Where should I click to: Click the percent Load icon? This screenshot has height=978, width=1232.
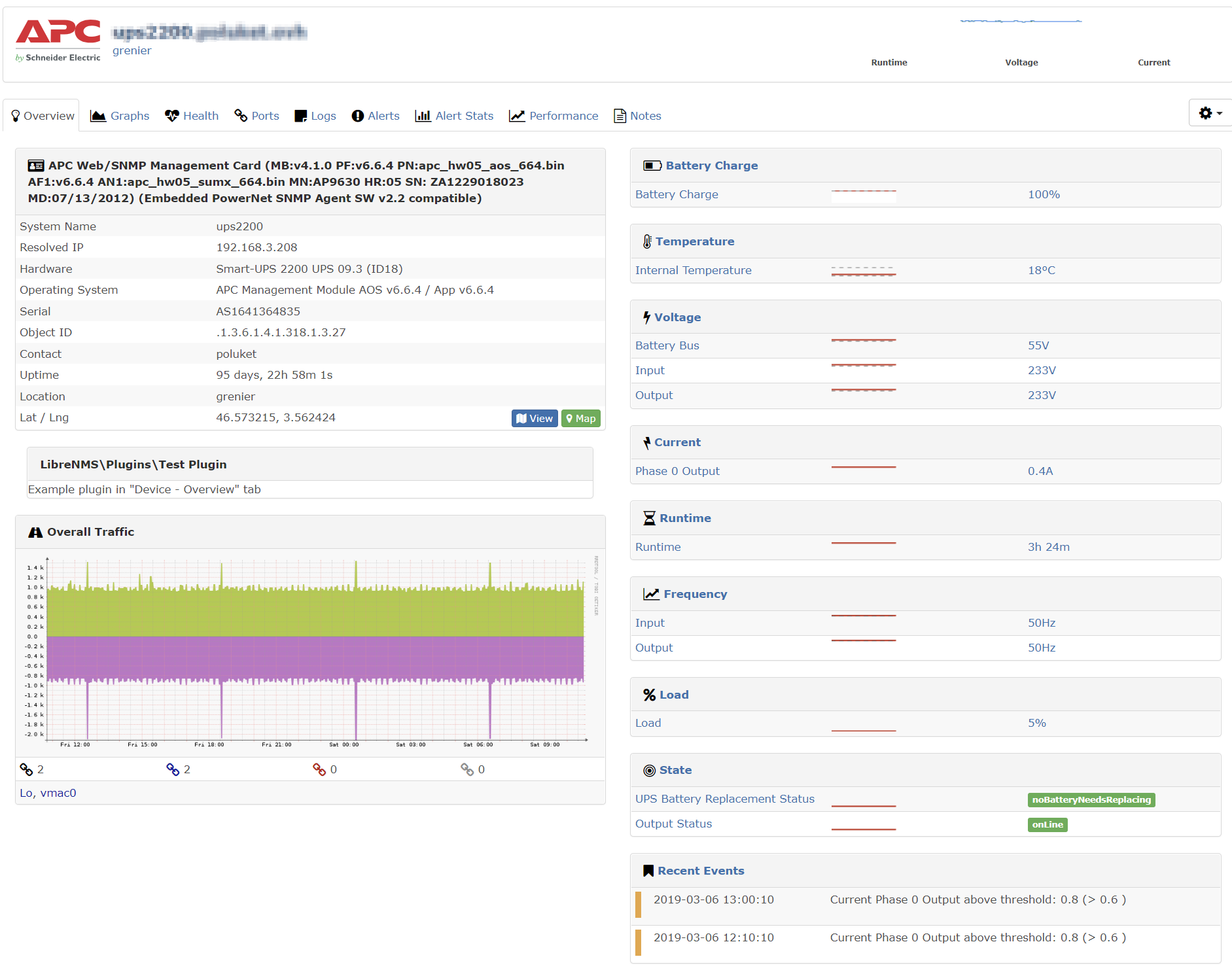[x=649, y=695]
